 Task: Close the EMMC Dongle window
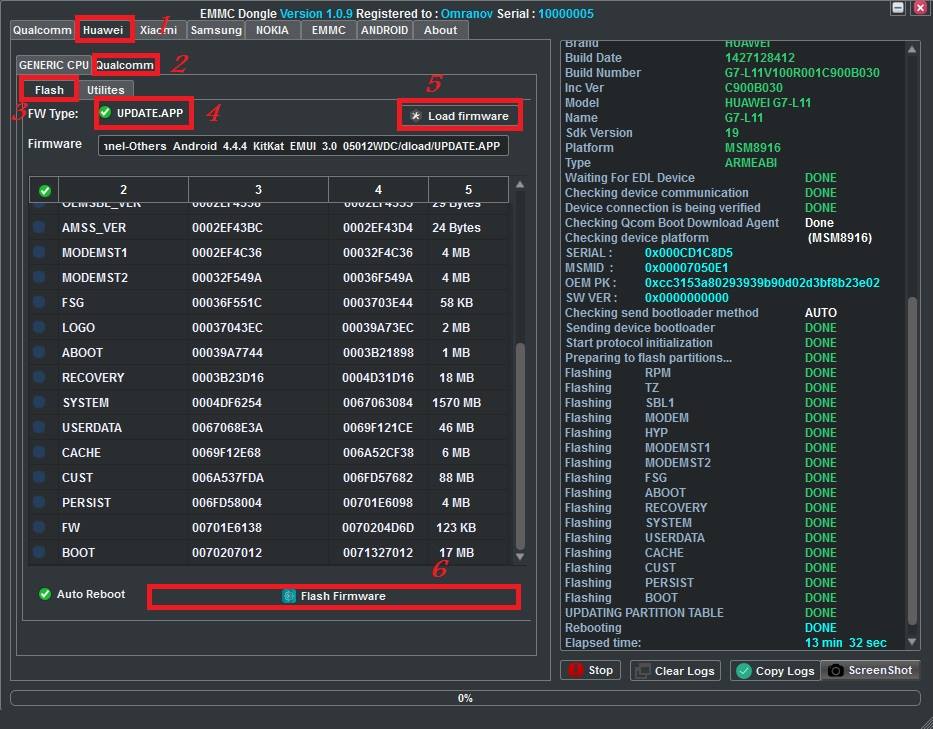[920, 8]
